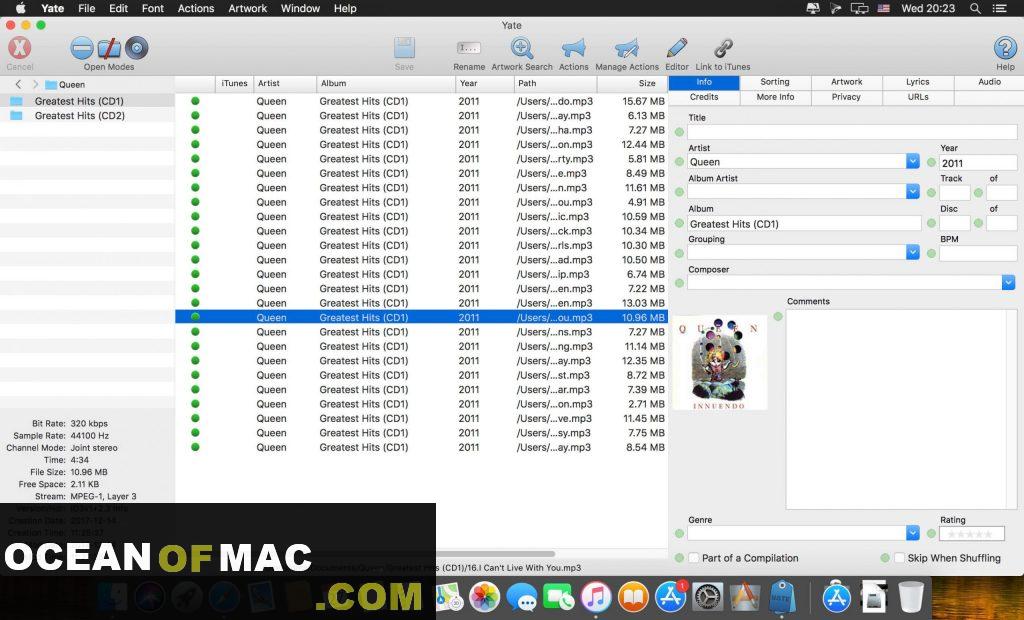Screen dimensions: 1024x620
Task: Open the Grouping dropdown arrow
Action: pos(913,252)
